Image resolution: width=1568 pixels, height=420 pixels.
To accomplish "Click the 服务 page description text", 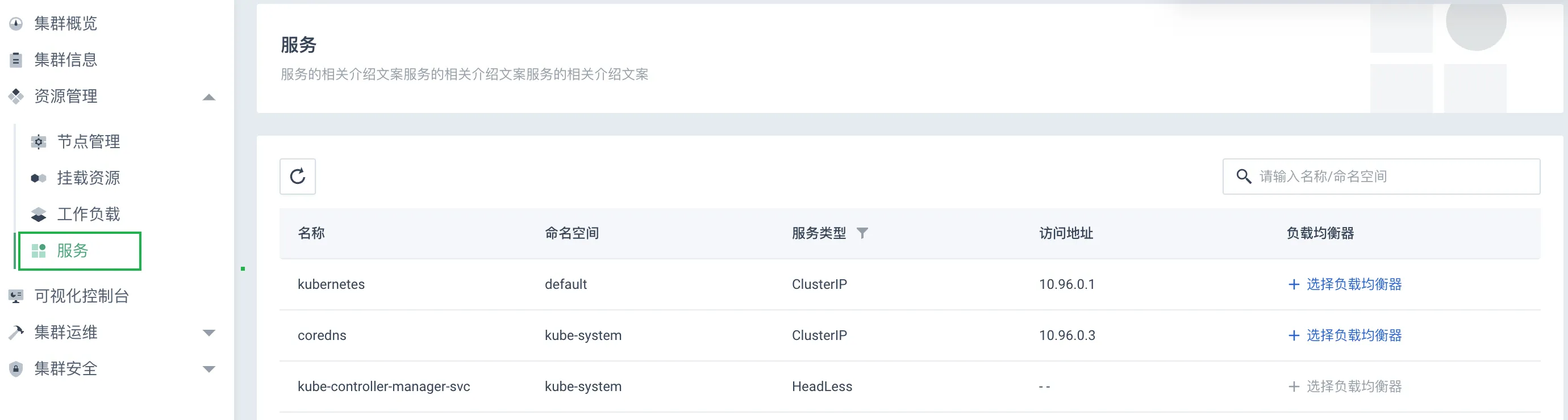I will coord(465,74).
